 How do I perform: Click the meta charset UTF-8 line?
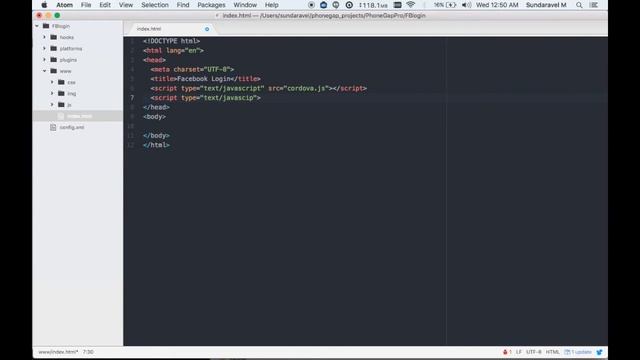tap(192, 69)
